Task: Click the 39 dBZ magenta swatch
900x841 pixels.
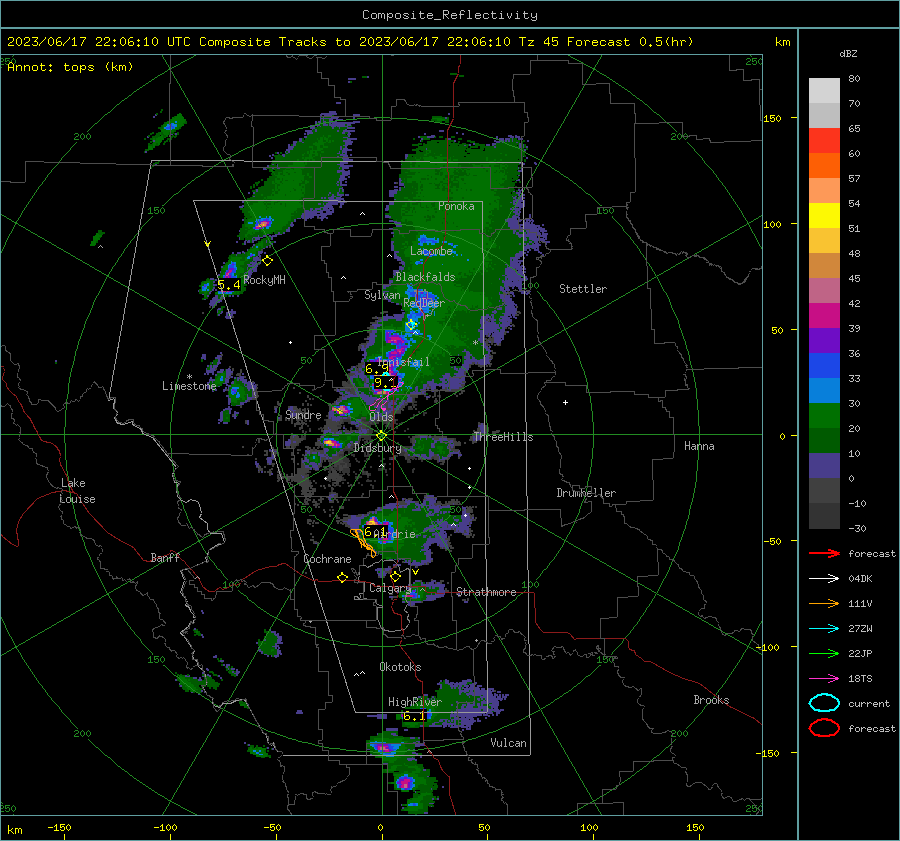Action: (824, 315)
